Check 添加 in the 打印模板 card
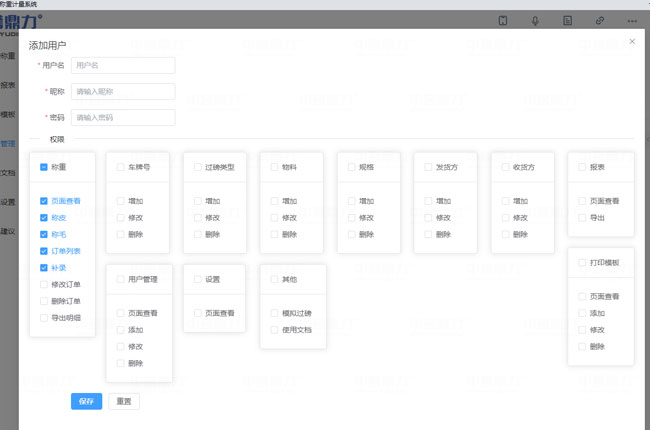Image resolution: width=650 pixels, height=430 pixels. [x=582, y=313]
